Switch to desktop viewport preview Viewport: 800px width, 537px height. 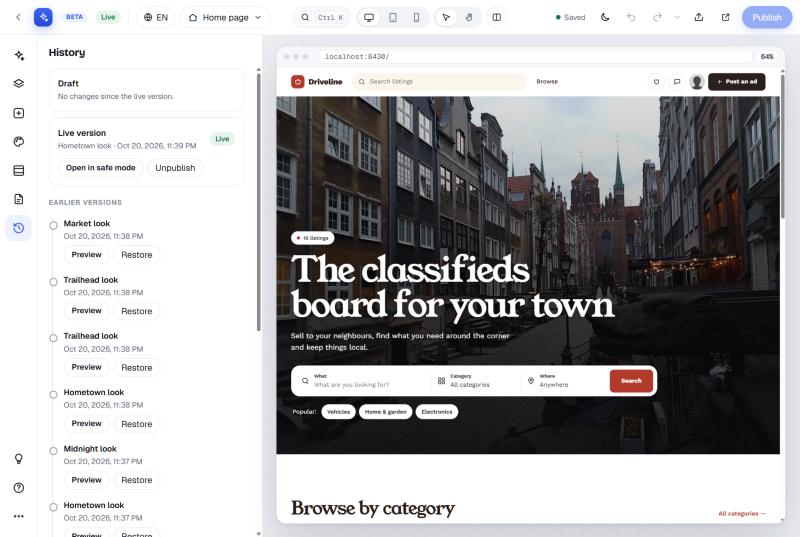point(369,17)
